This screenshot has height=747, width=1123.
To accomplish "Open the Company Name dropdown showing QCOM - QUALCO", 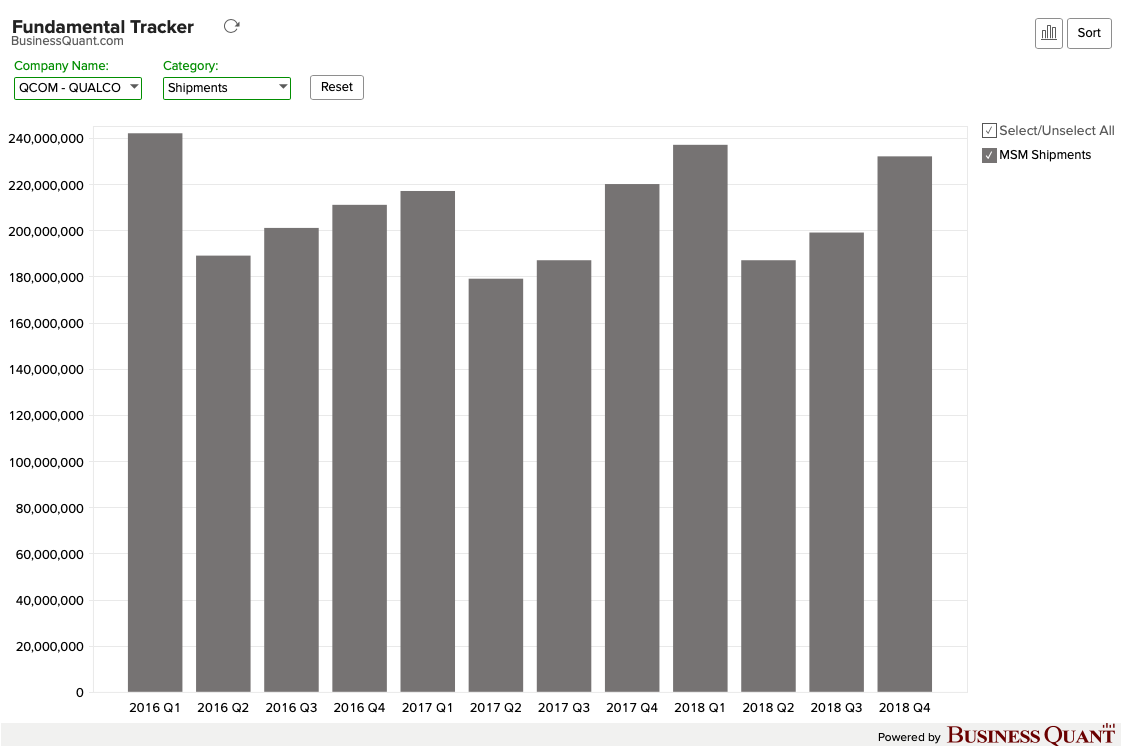I will pyautogui.click(x=78, y=88).
